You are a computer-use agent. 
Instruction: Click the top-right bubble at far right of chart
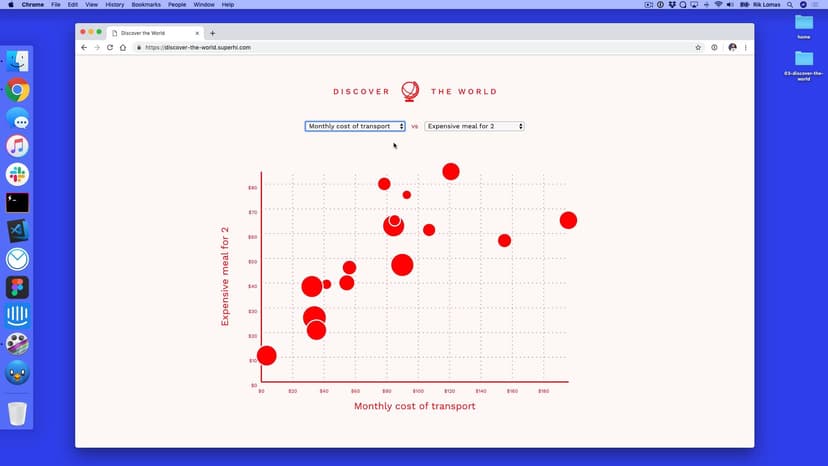pos(568,220)
